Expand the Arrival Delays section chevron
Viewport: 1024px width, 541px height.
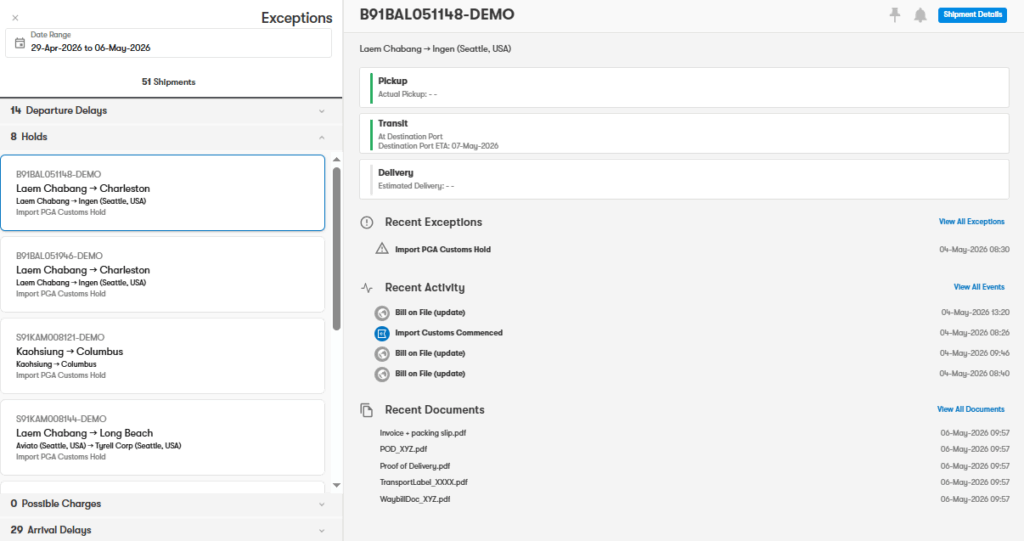321,531
